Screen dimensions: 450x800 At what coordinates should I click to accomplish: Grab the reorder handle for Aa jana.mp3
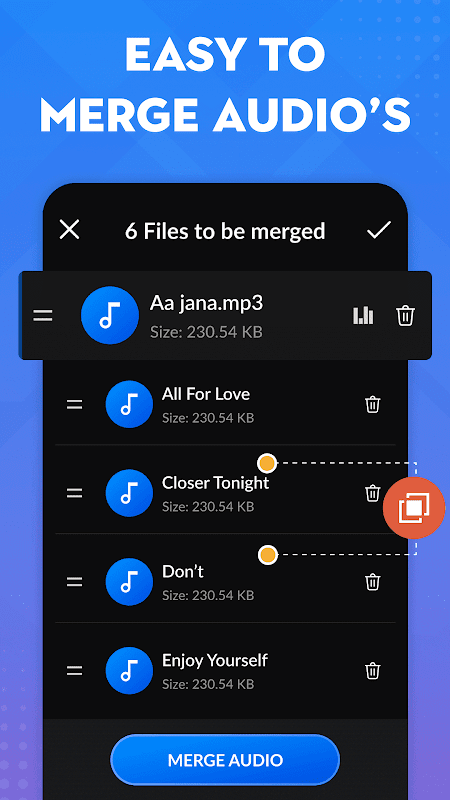(43, 316)
